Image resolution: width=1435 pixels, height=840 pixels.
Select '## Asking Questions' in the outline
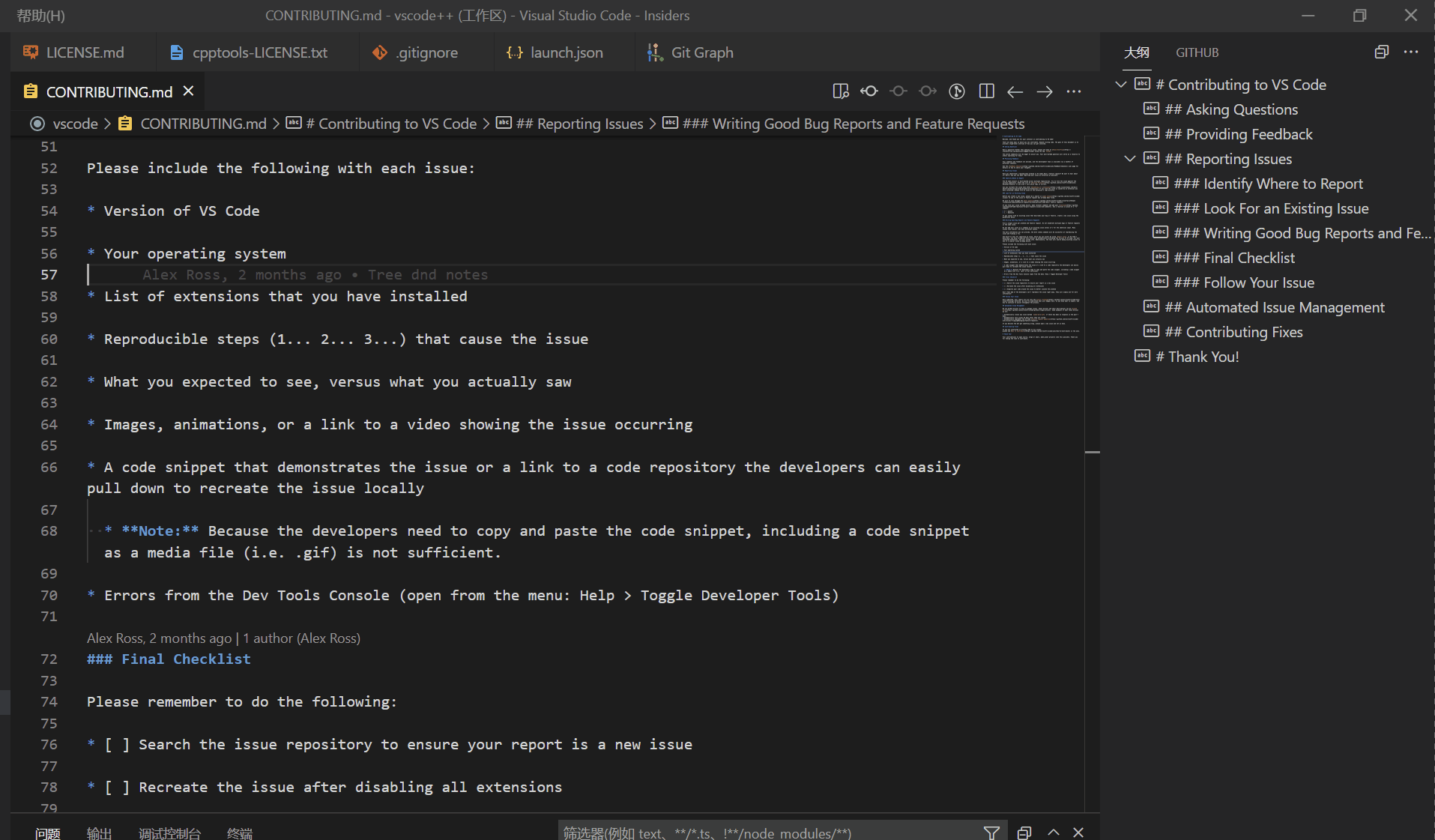[x=1231, y=109]
